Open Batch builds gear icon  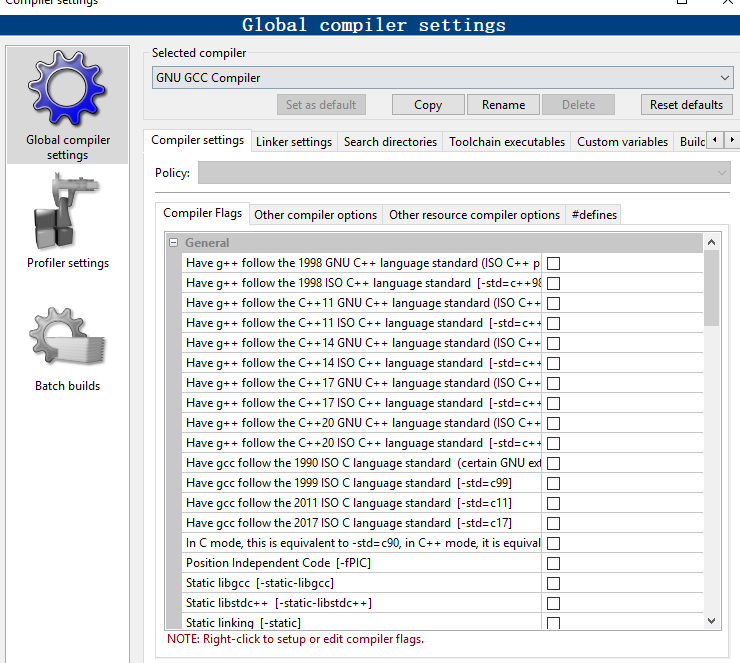tap(67, 337)
